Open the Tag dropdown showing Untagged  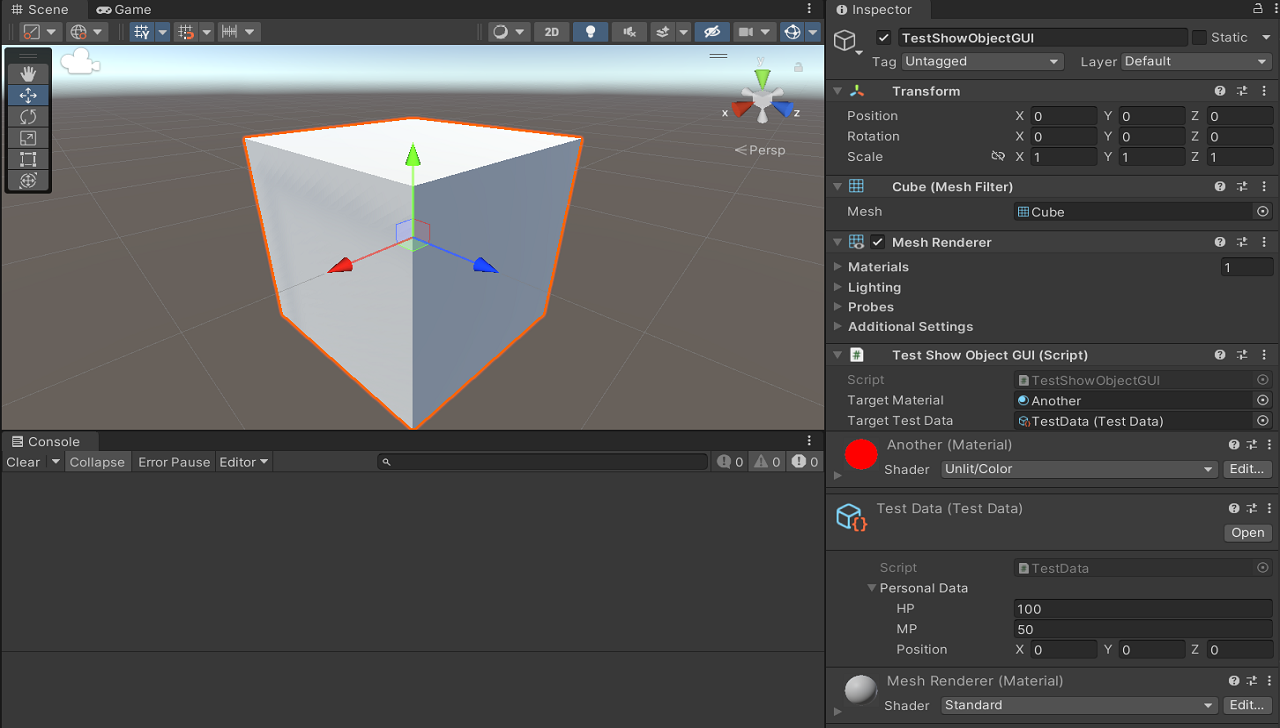[981, 62]
